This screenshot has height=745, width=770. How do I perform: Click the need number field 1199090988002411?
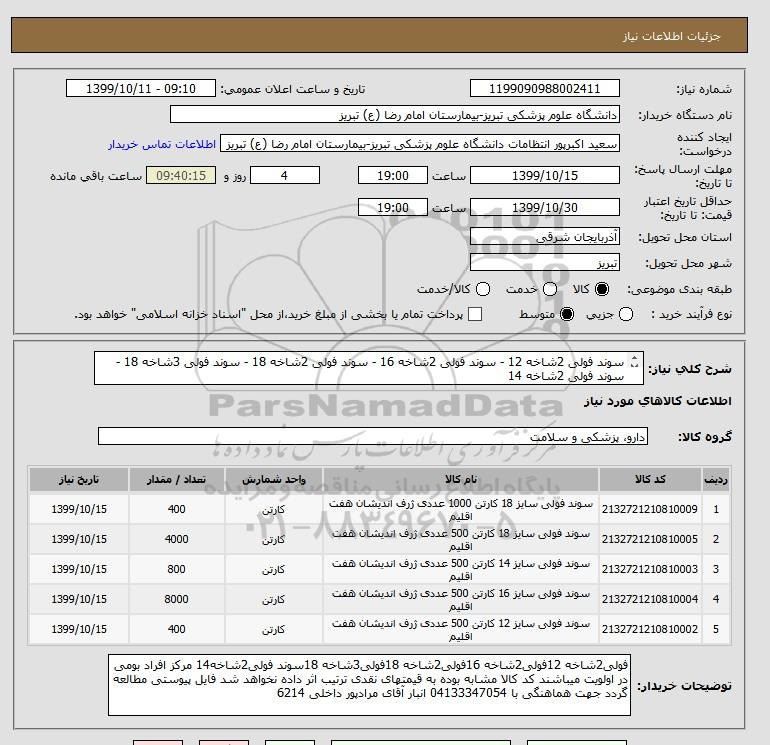(x=545, y=89)
